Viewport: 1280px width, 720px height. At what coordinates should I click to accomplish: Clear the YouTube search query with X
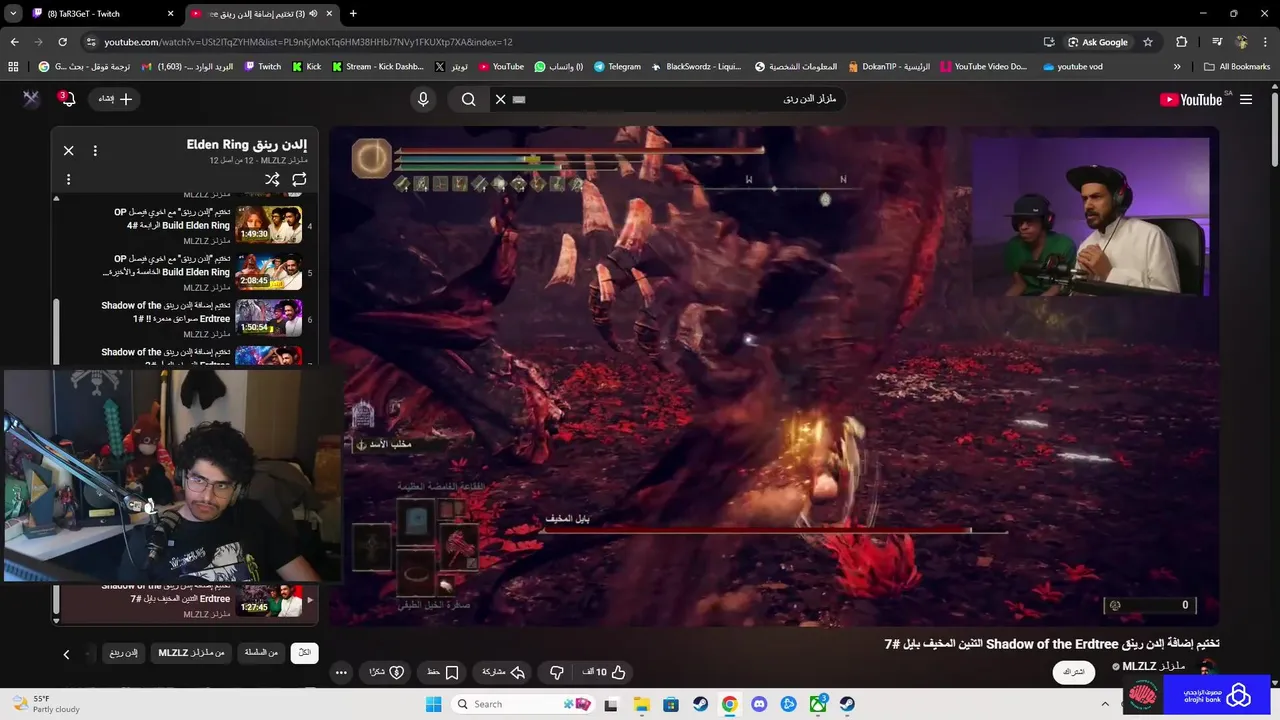(x=501, y=99)
